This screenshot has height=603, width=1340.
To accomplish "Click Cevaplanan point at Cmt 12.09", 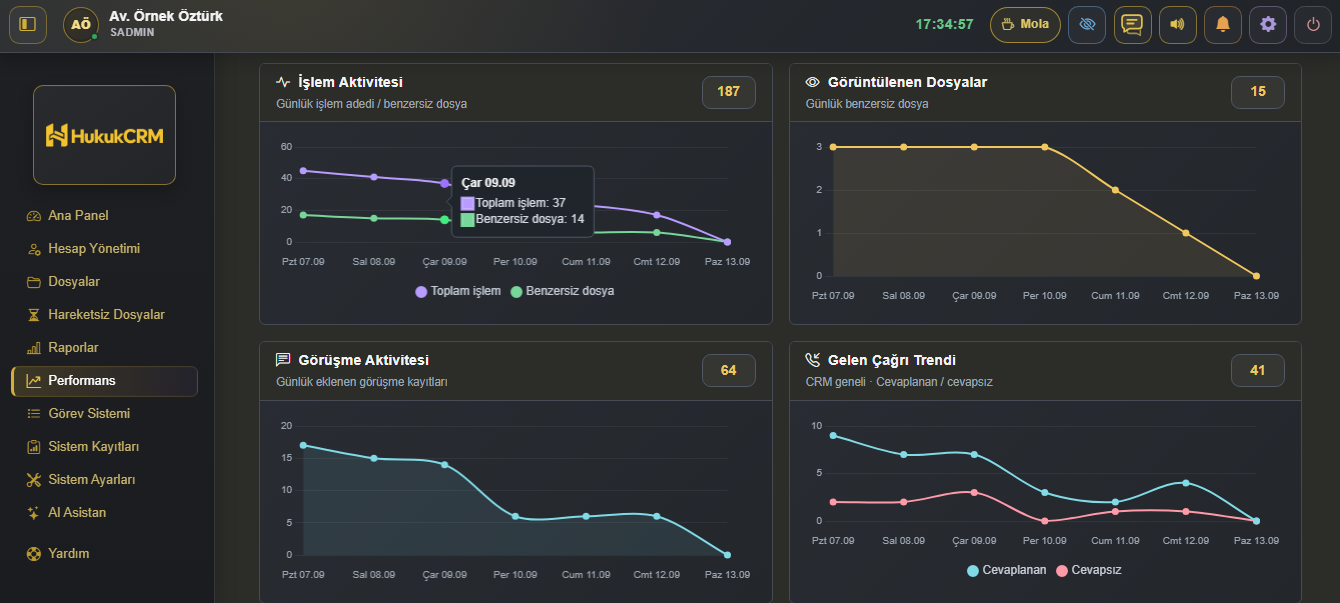I will coord(1186,483).
